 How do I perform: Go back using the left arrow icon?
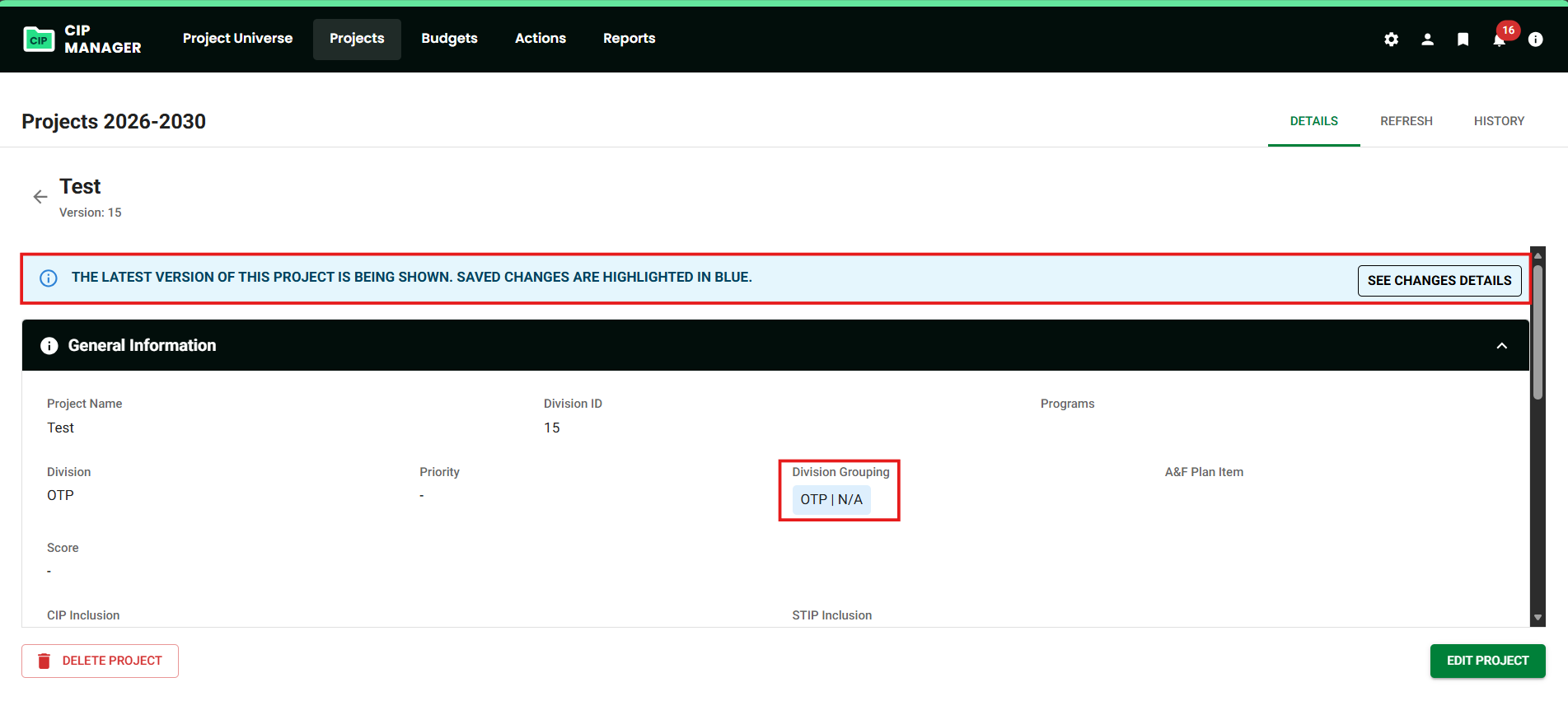(x=40, y=197)
